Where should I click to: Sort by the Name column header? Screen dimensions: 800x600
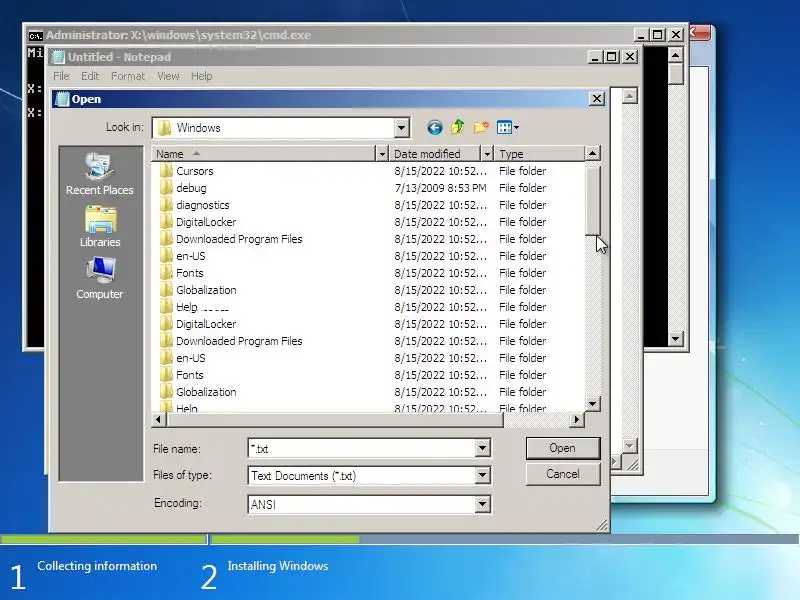pyautogui.click(x=263, y=154)
